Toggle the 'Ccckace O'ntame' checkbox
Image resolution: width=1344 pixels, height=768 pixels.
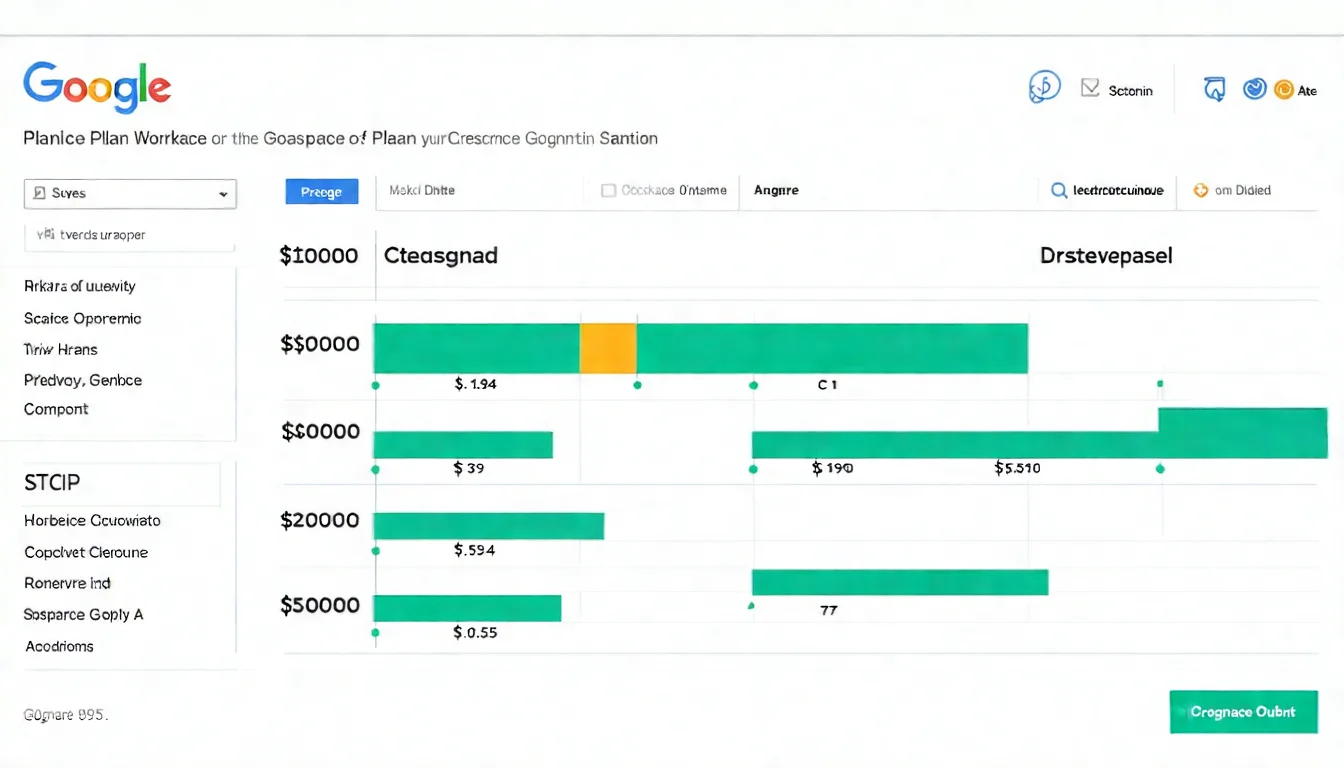coord(608,190)
